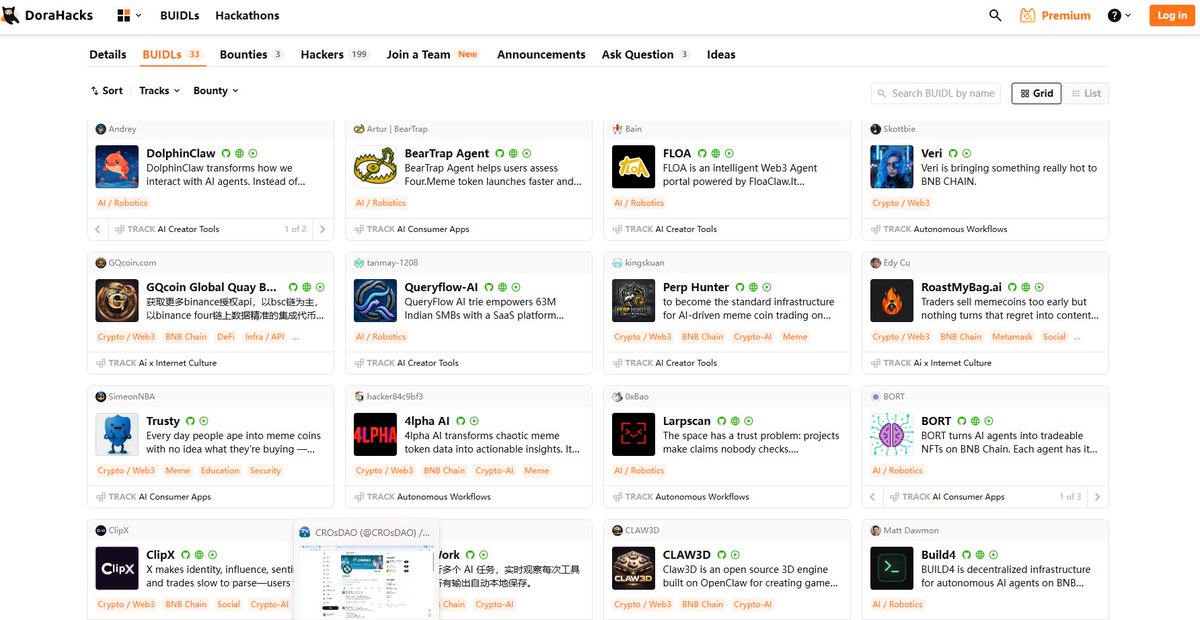Open the Join a Team tab
The image size is (1200, 620).
click(x=432, y=54)
